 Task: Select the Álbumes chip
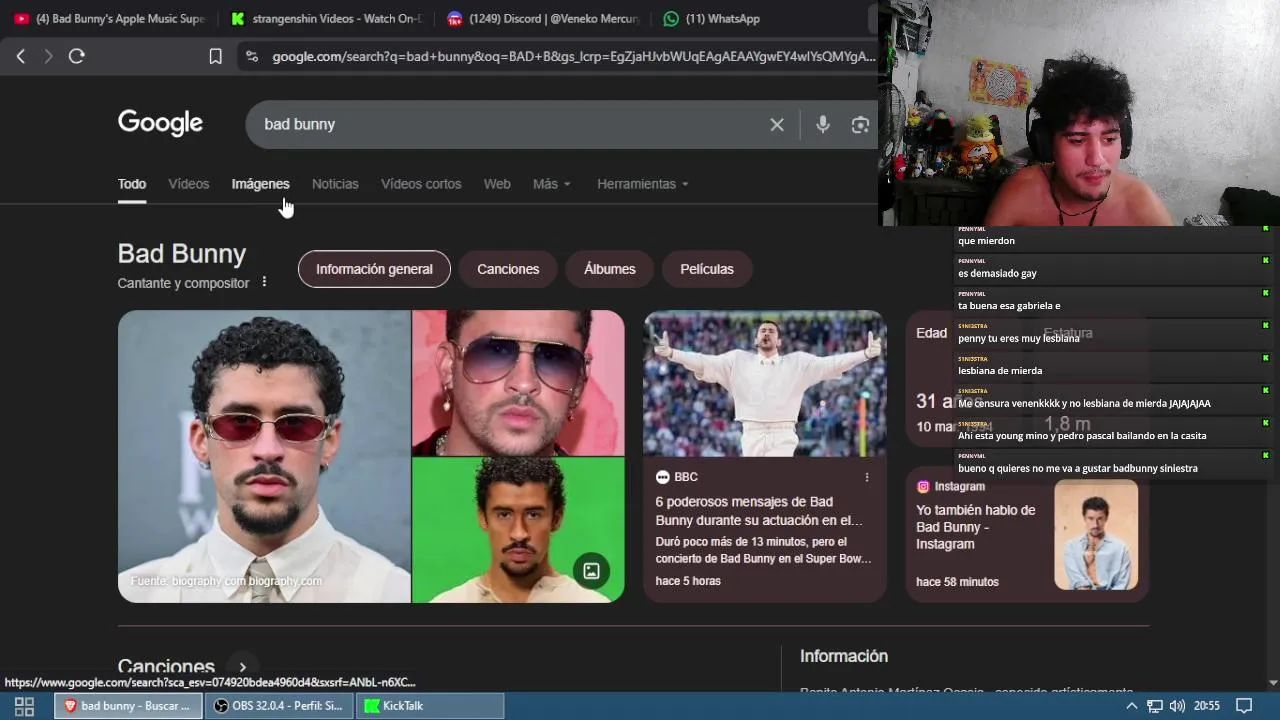609,269
